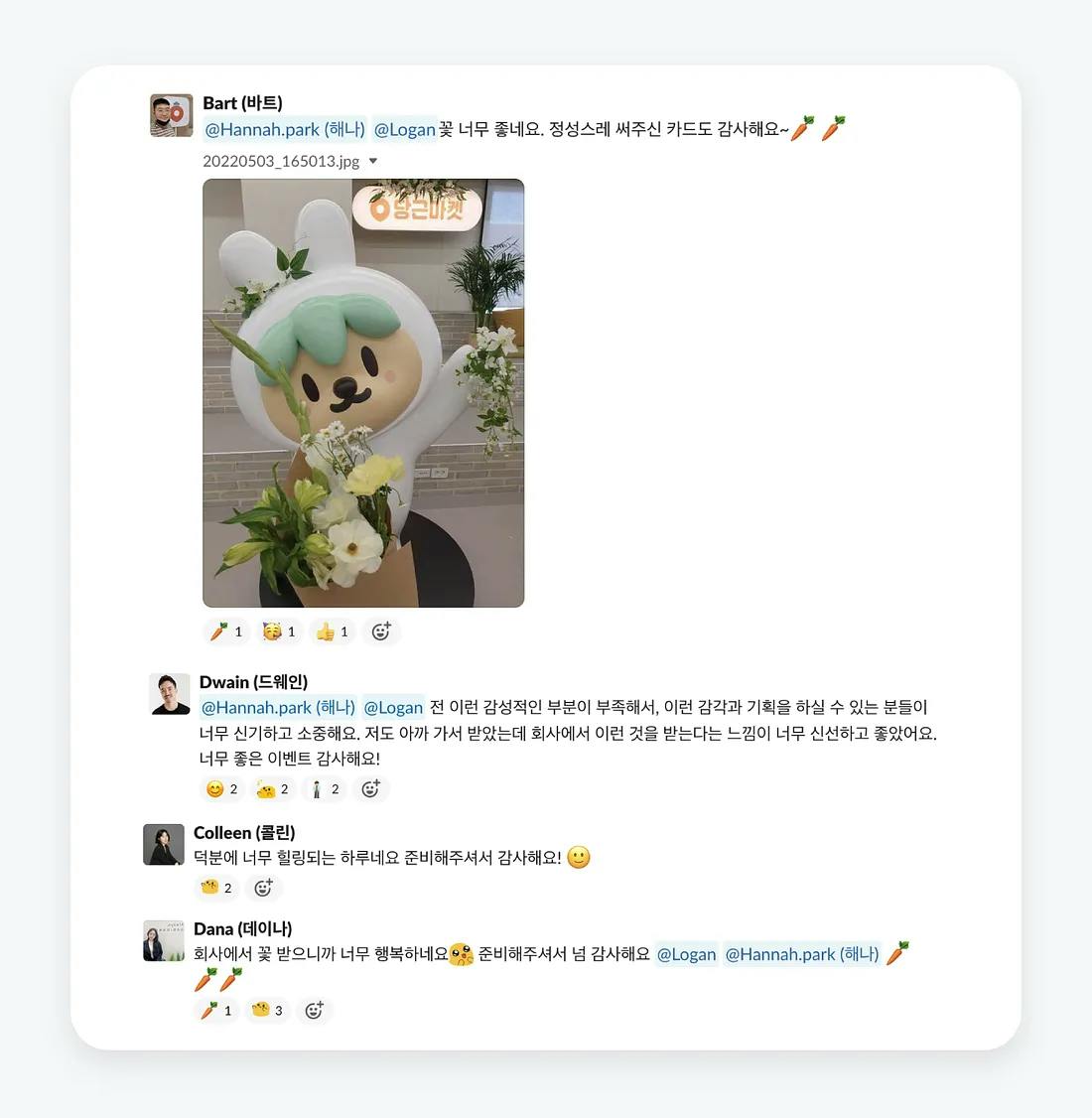Open the @Logan mention in Dwain's message
Image resolution: width=1092 pixels, height=1118 pixels.
tap(393, 707)
